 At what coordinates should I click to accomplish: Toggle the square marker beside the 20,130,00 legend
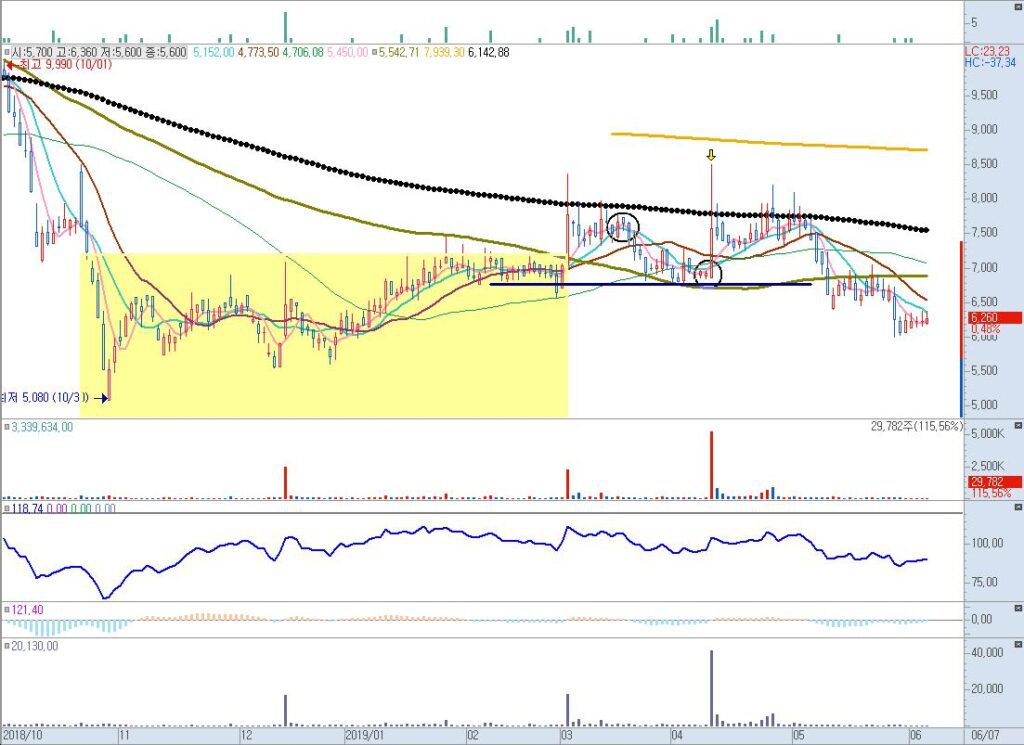pos(5,646)
